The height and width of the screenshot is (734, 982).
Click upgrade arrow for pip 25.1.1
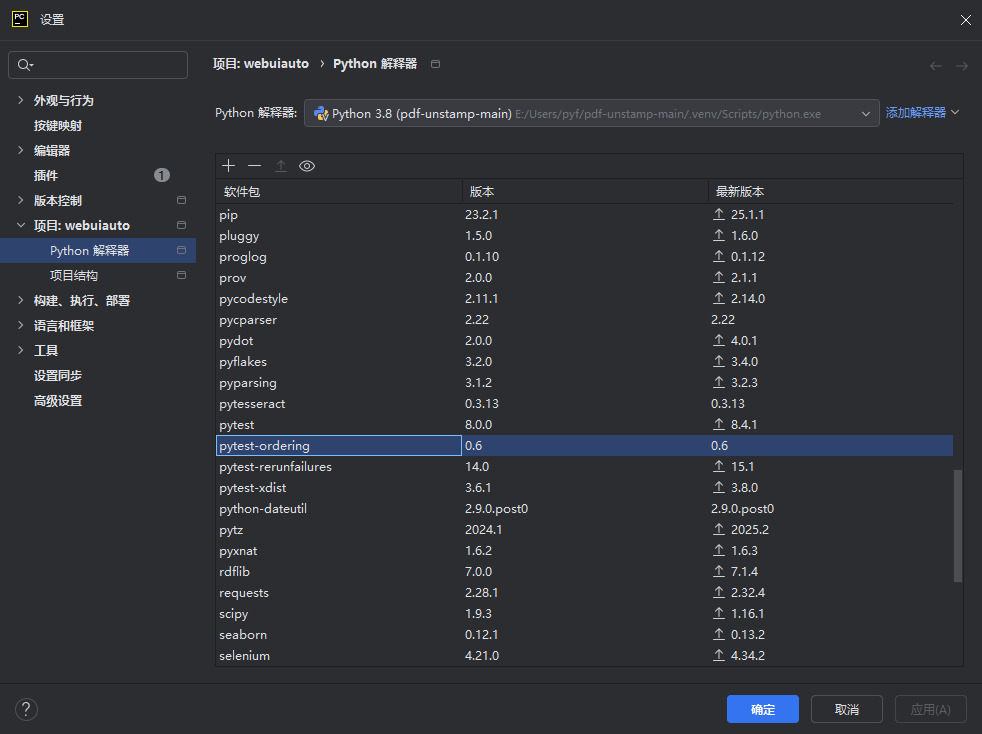[719, 214]
